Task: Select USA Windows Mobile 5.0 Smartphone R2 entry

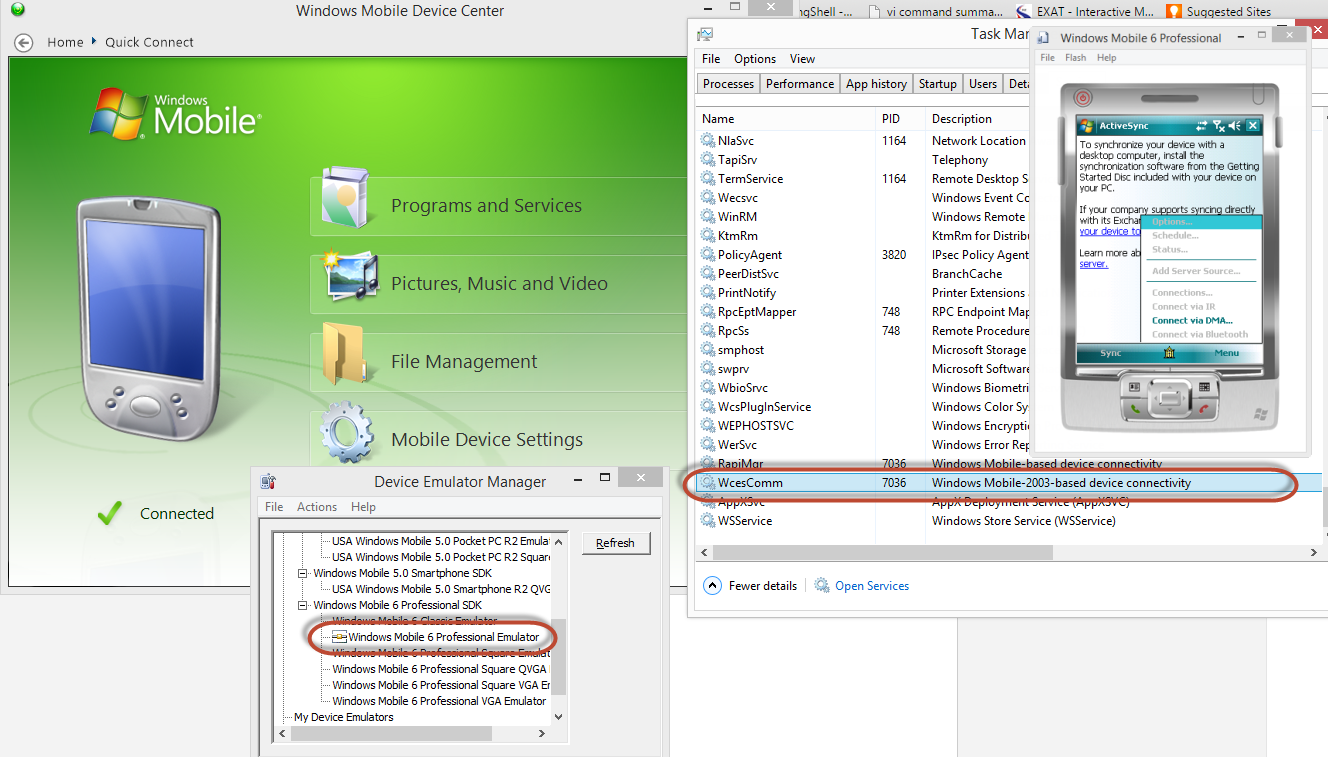Action: click(441, 589)
